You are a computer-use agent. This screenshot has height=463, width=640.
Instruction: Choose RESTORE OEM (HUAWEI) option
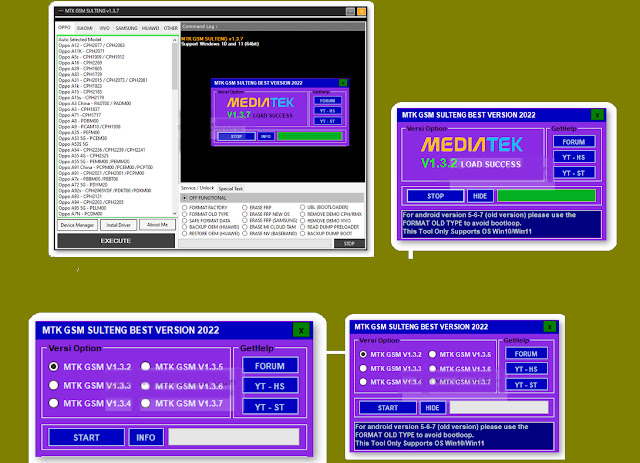[x=211, y=234]
